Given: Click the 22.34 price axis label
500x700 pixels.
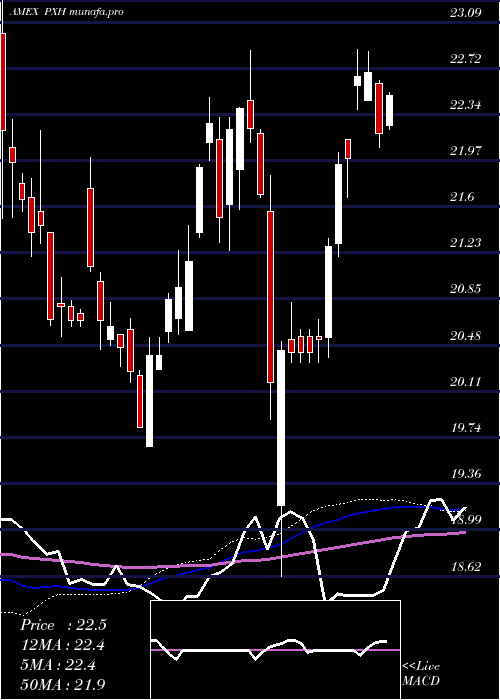Looking at the screenshot, I should [466, 105].
